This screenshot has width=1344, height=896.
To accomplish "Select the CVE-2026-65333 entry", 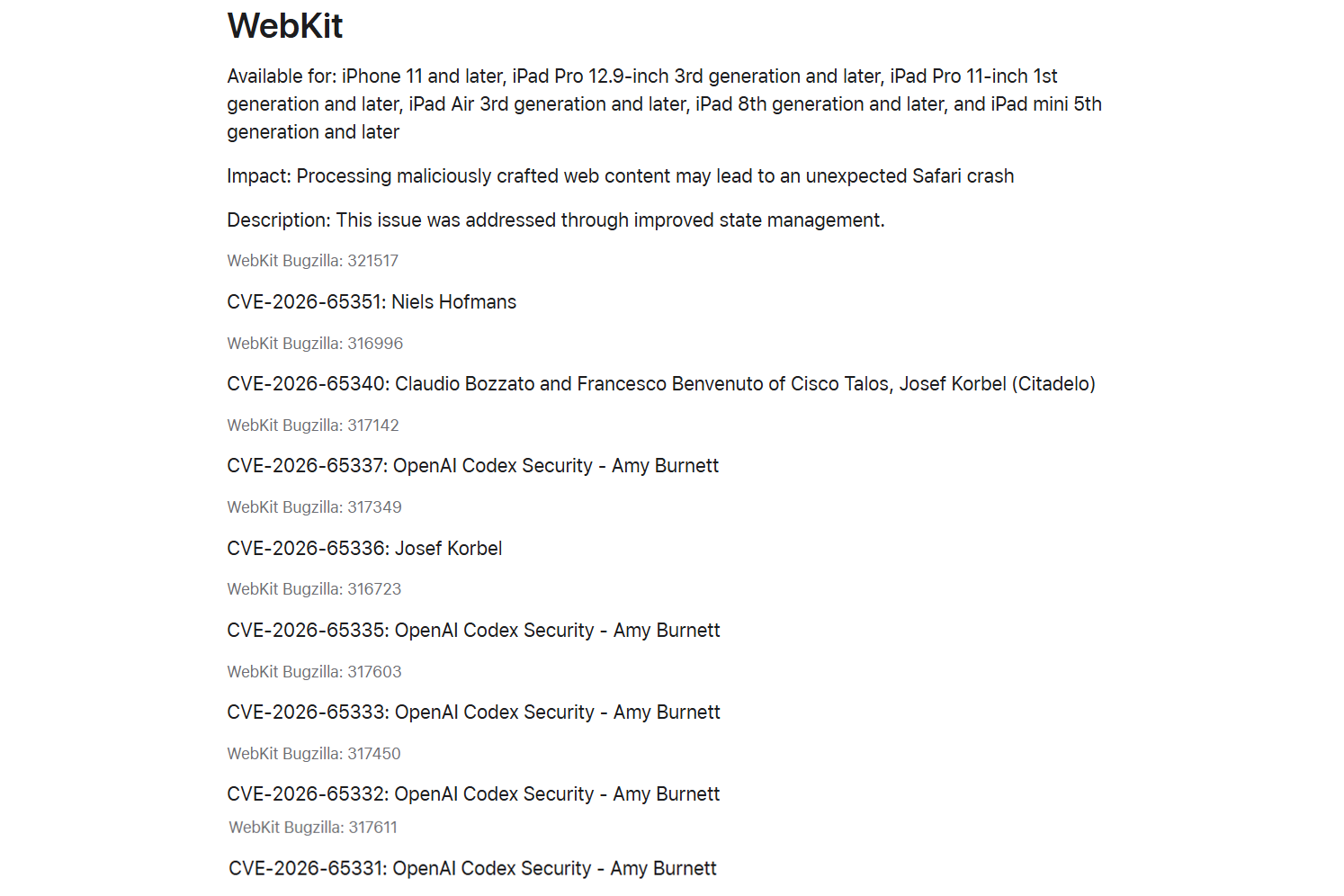I will (474, 712).
